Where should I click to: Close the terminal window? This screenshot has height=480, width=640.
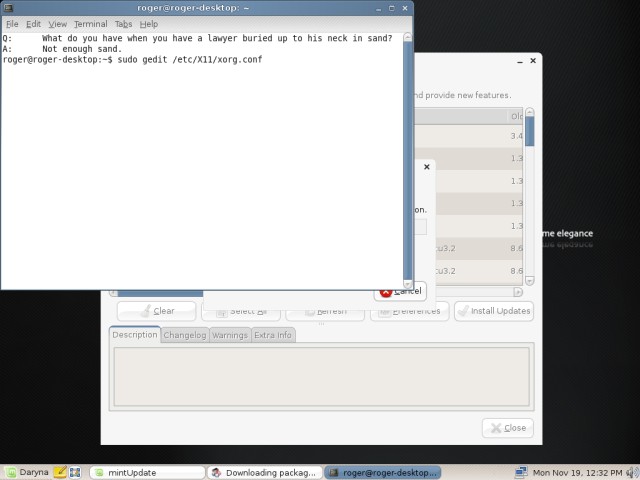405,8
